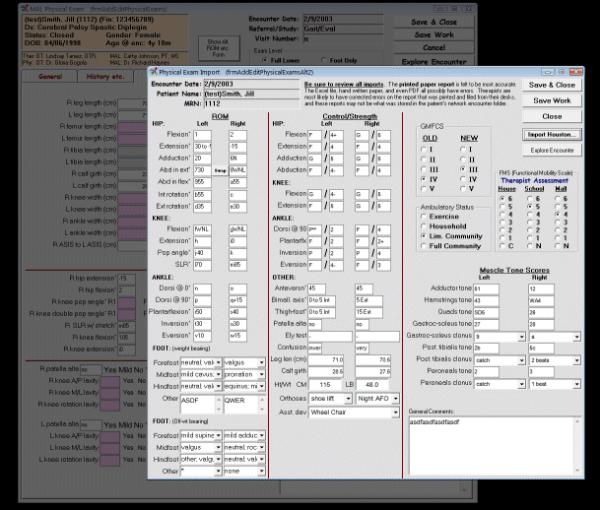
Task: Click the MRN field showing 1112
Action: click(251, 104)
